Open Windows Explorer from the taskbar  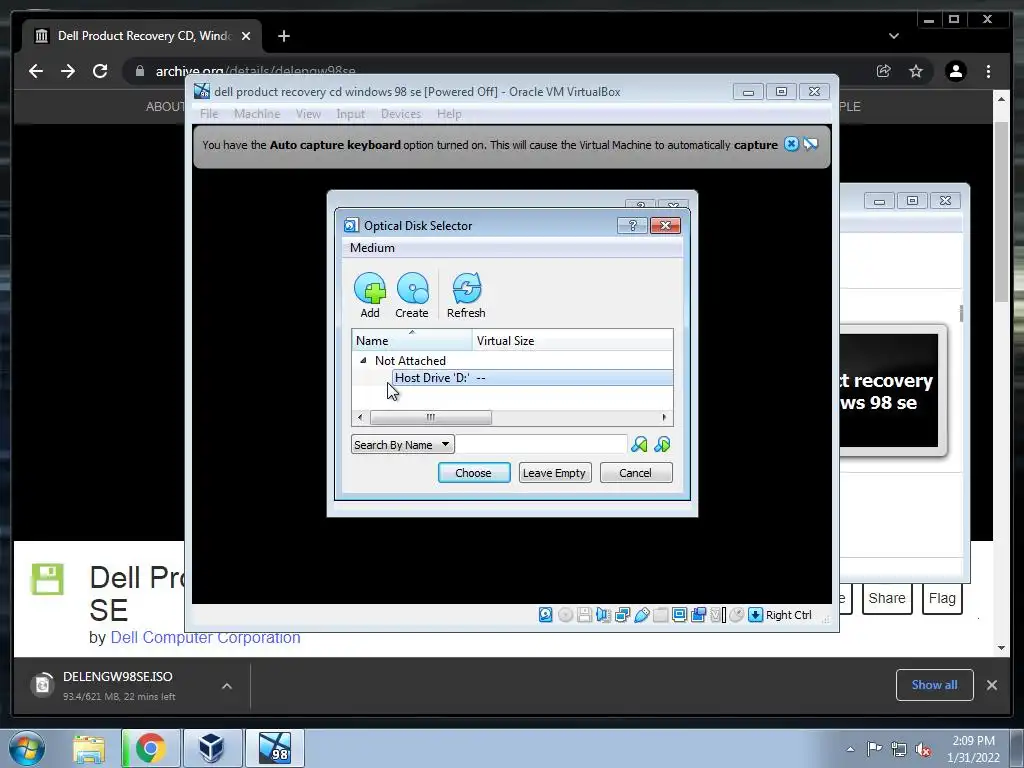tap(89, 748)
